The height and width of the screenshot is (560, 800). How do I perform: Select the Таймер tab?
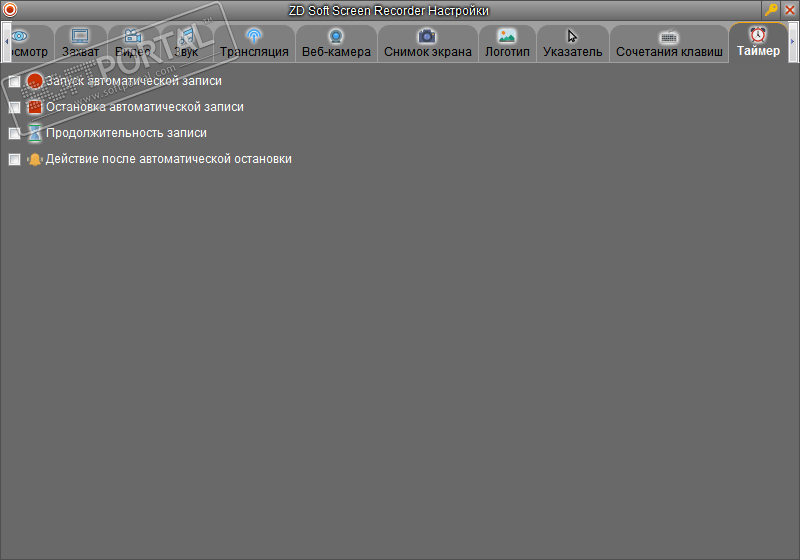(x=758, y=43)
